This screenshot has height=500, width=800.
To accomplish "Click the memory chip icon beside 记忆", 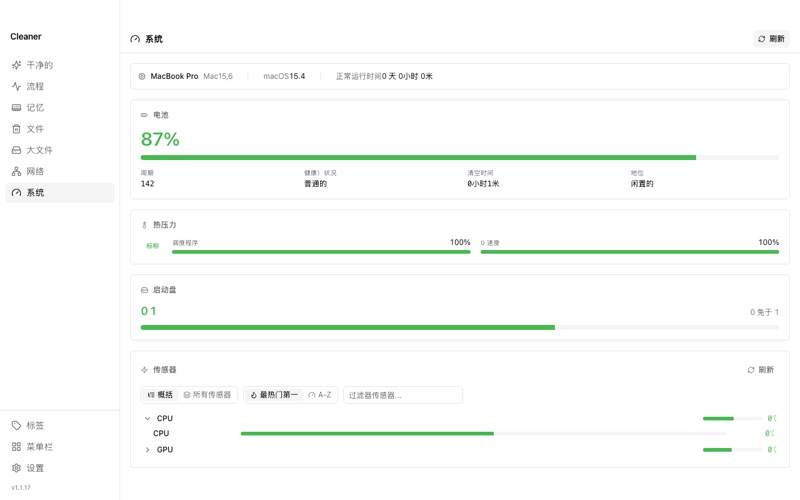I will [x=16, y=108].
